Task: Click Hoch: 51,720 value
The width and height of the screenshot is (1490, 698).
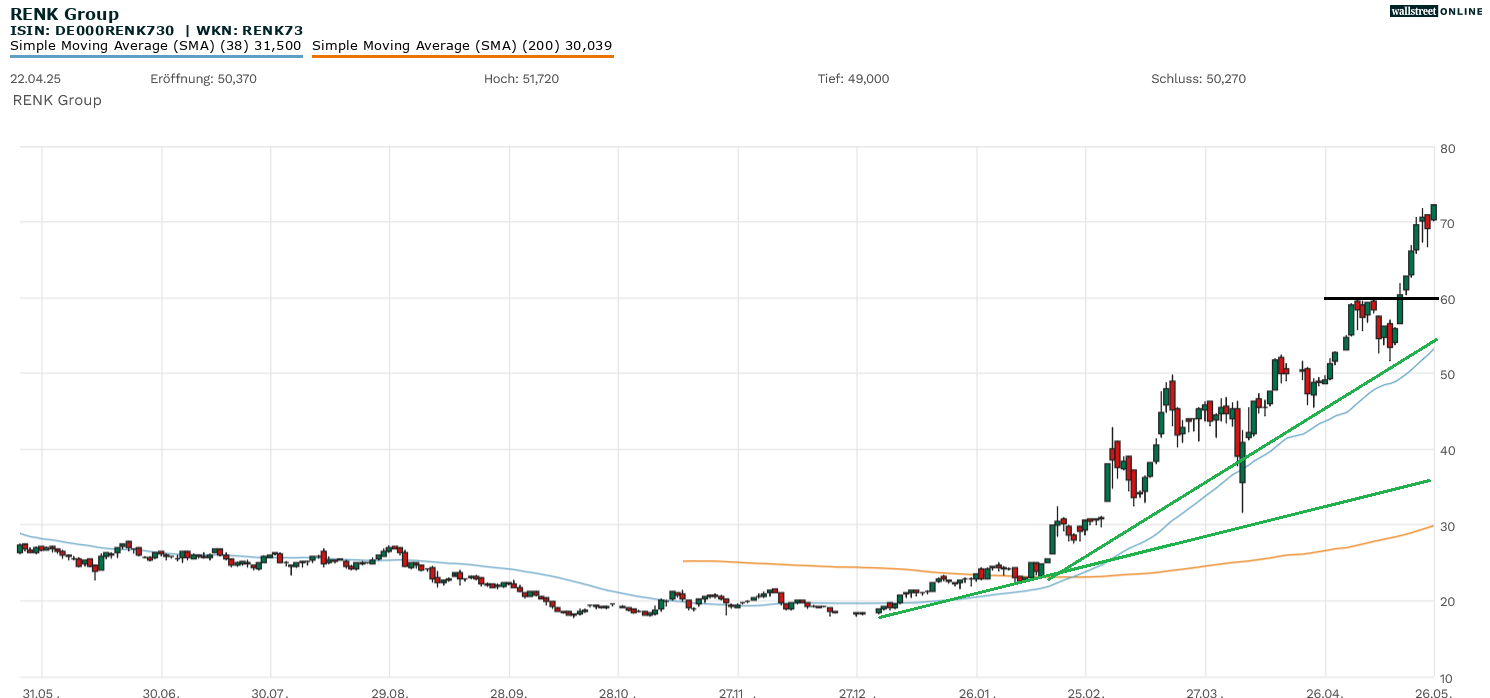Action: click(x=521, y=79)
